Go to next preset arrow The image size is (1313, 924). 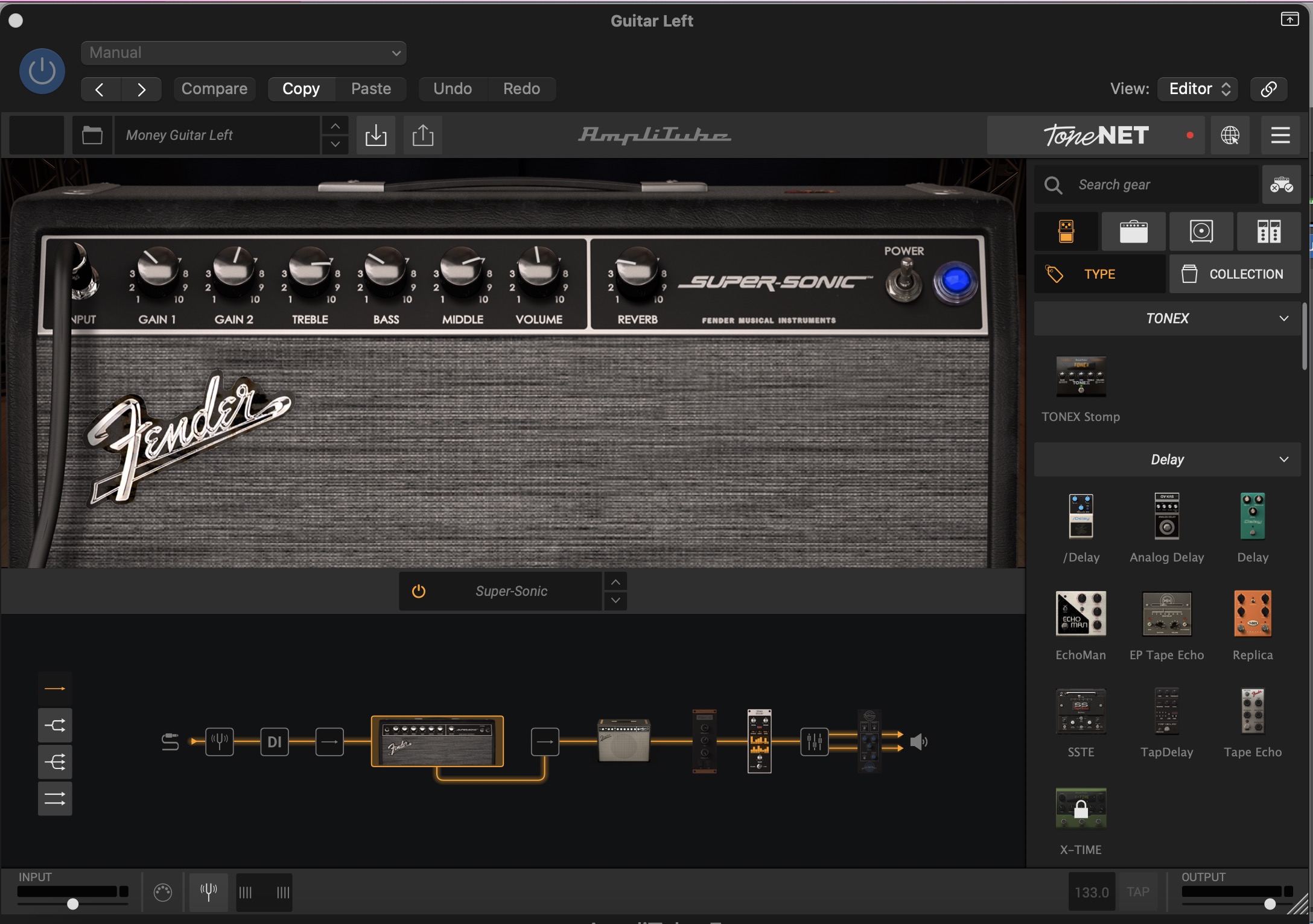141,89
